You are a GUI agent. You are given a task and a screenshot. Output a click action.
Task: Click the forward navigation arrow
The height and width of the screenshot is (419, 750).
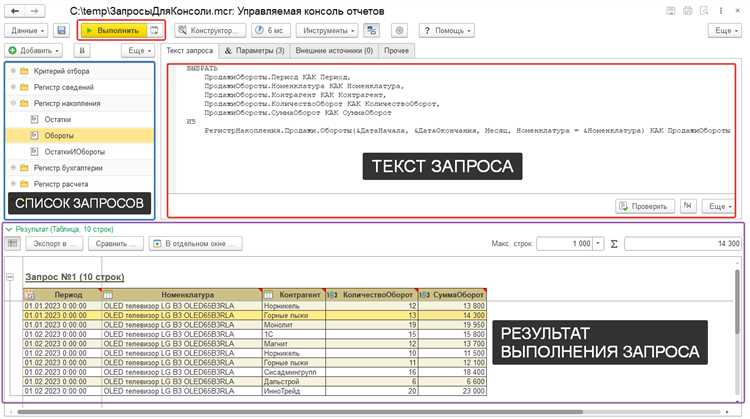click(34, 11)
